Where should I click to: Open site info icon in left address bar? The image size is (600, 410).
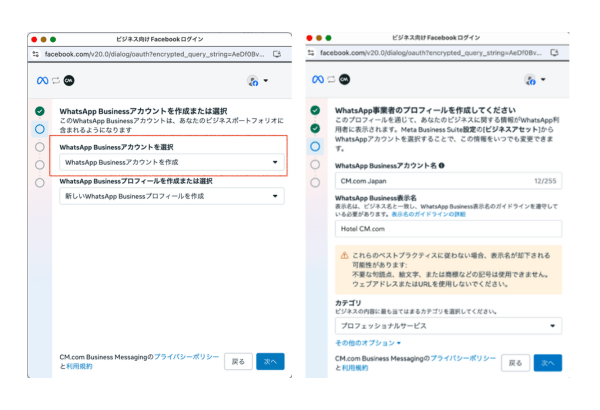pyautogui.click(x=36, y=54)
